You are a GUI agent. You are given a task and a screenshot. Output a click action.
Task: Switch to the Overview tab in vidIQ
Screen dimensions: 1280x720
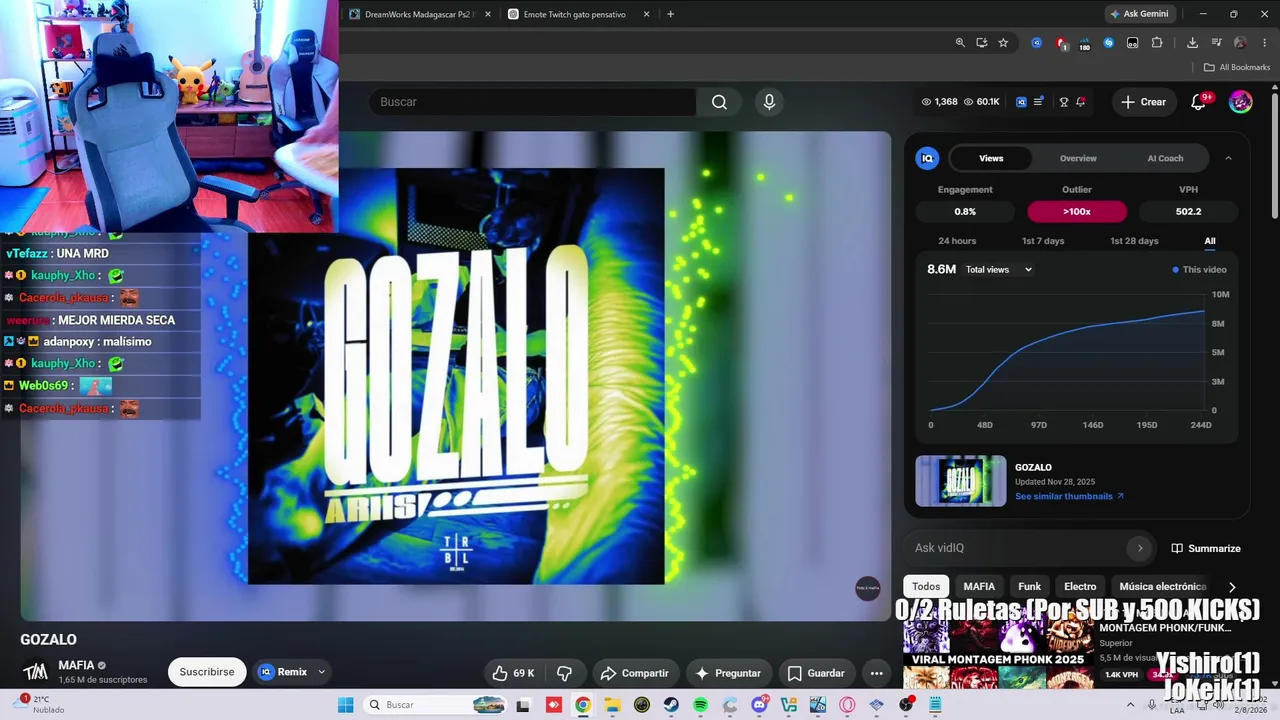1078,158
